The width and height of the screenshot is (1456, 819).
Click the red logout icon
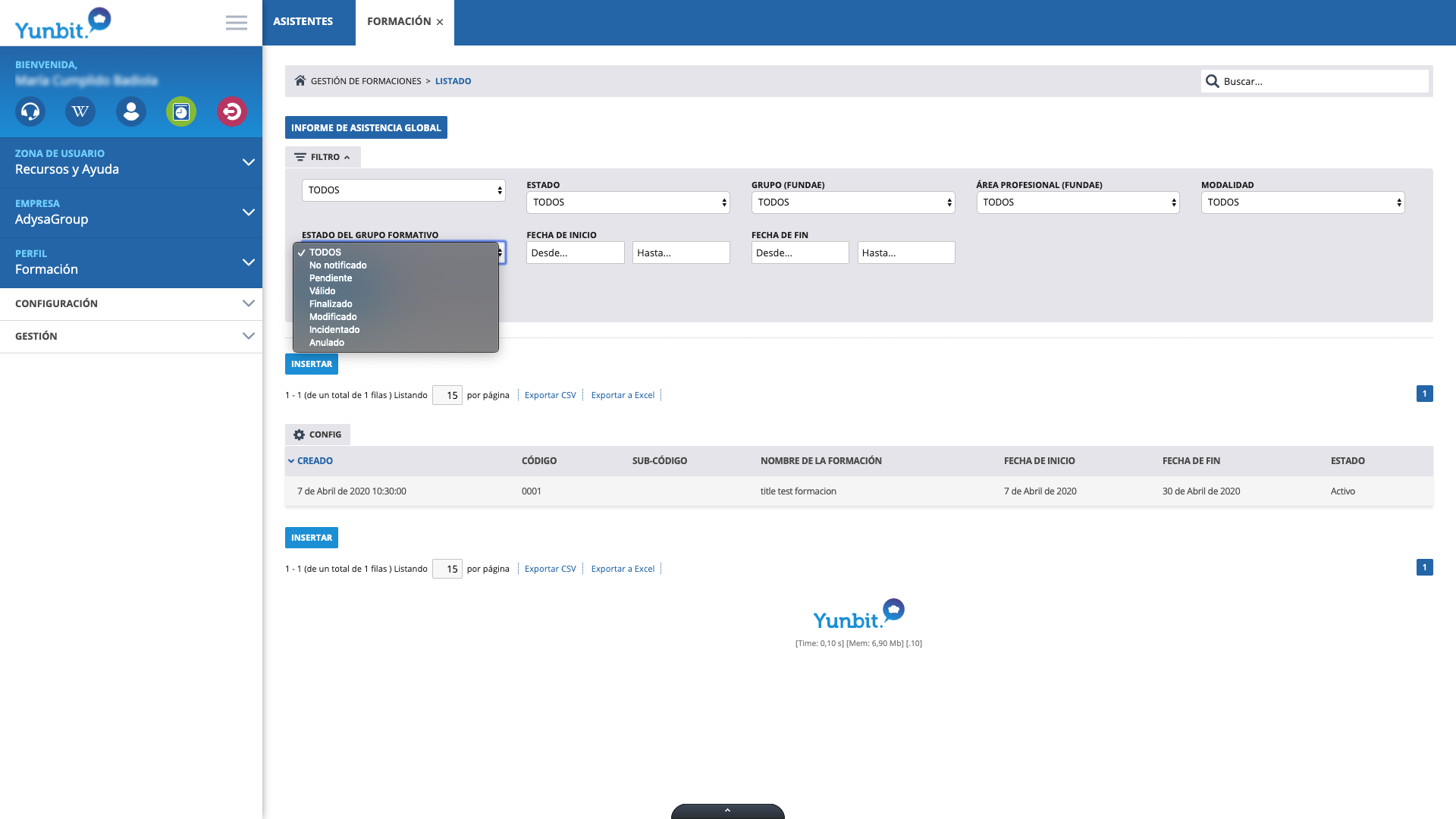pos(231,112)
